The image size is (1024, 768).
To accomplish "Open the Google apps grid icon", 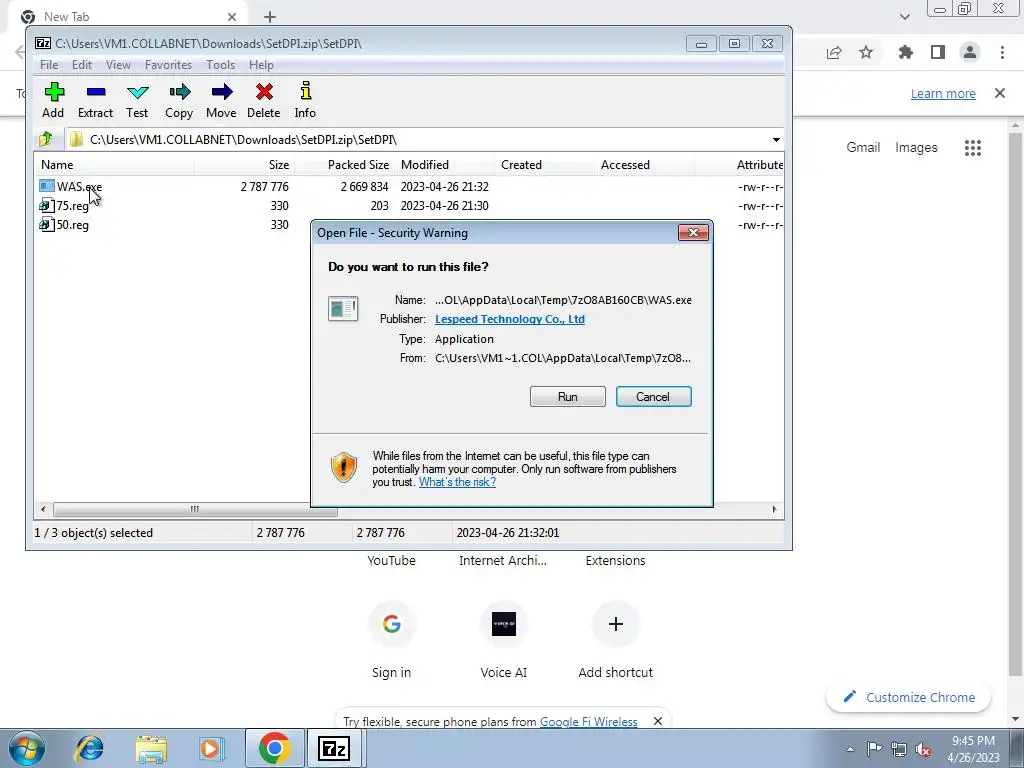I will [973, 148].
